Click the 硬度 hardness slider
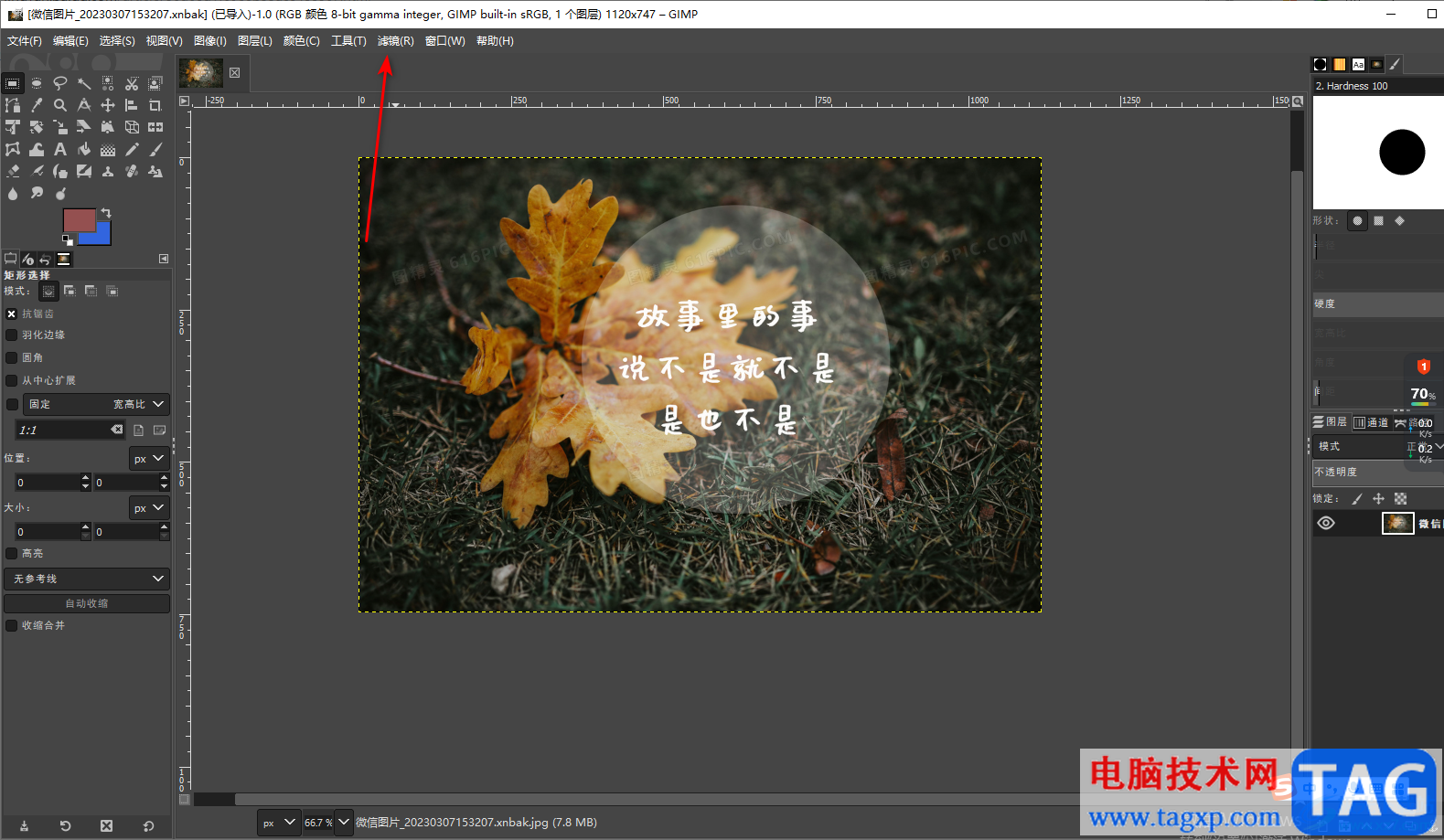Screen dimensions: 1444x840 tap(1378, 303)
